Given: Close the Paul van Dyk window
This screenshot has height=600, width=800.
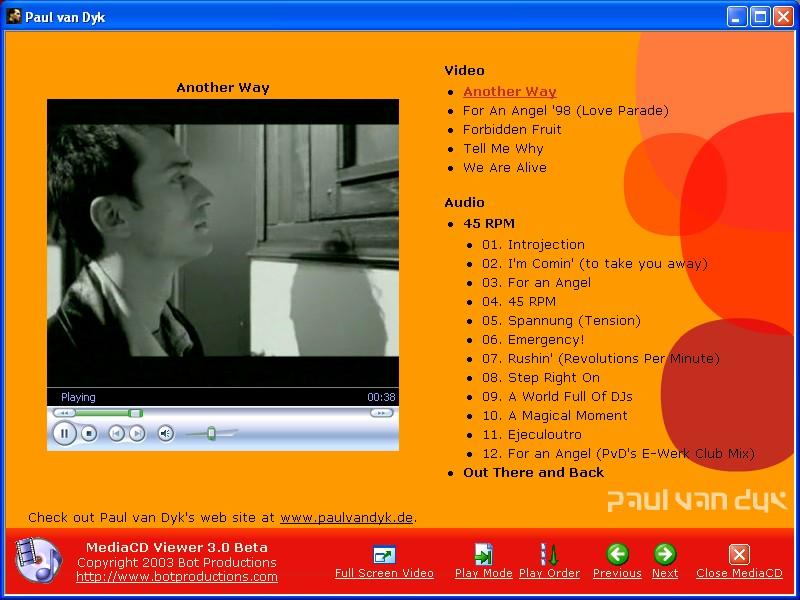Looking at the screenshot, I should [x=783, y=17].
